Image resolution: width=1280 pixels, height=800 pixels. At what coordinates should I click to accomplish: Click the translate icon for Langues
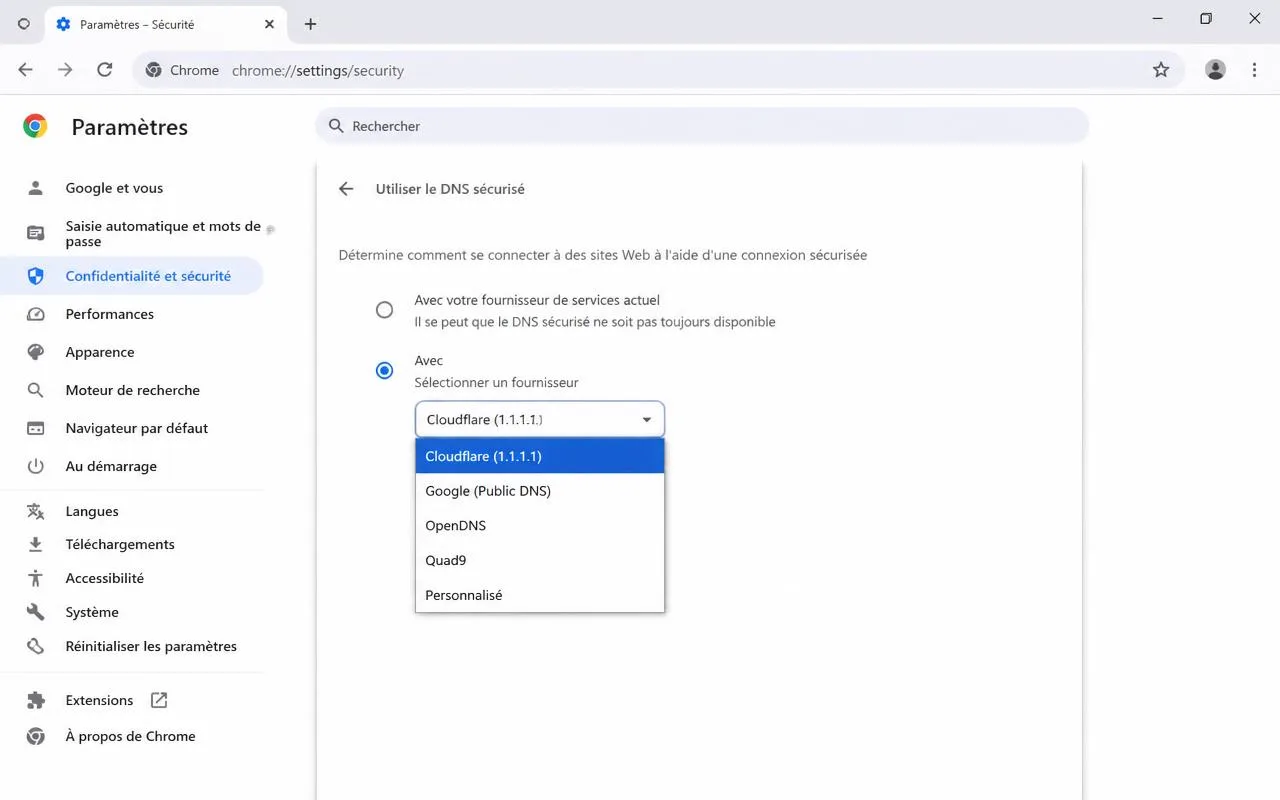36,511
